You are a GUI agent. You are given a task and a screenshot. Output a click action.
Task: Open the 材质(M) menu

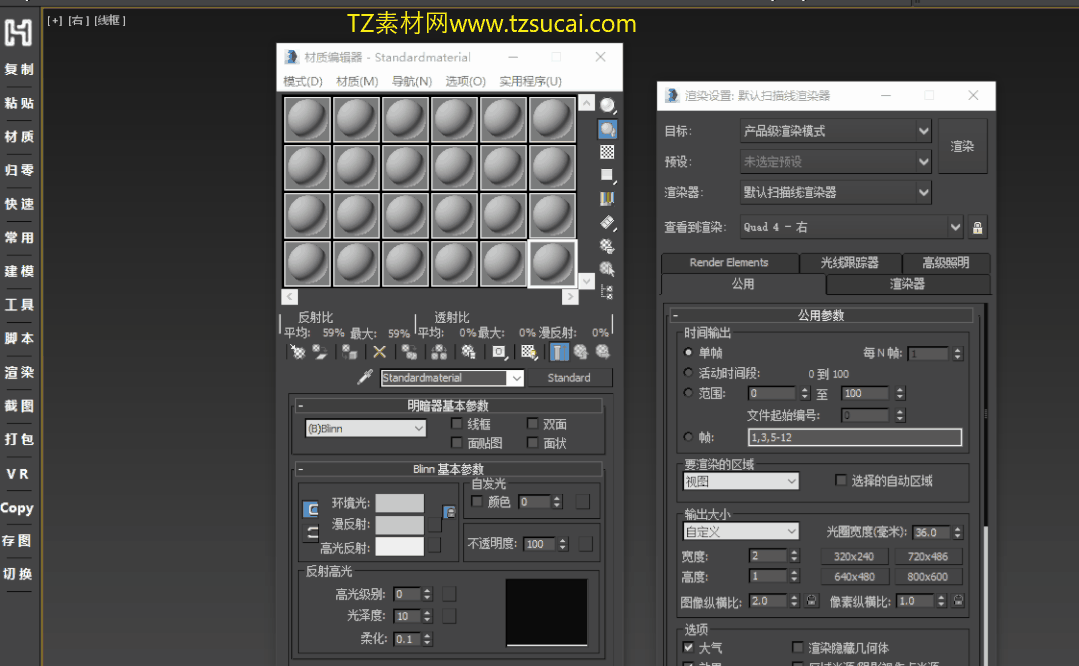point(357,81)
